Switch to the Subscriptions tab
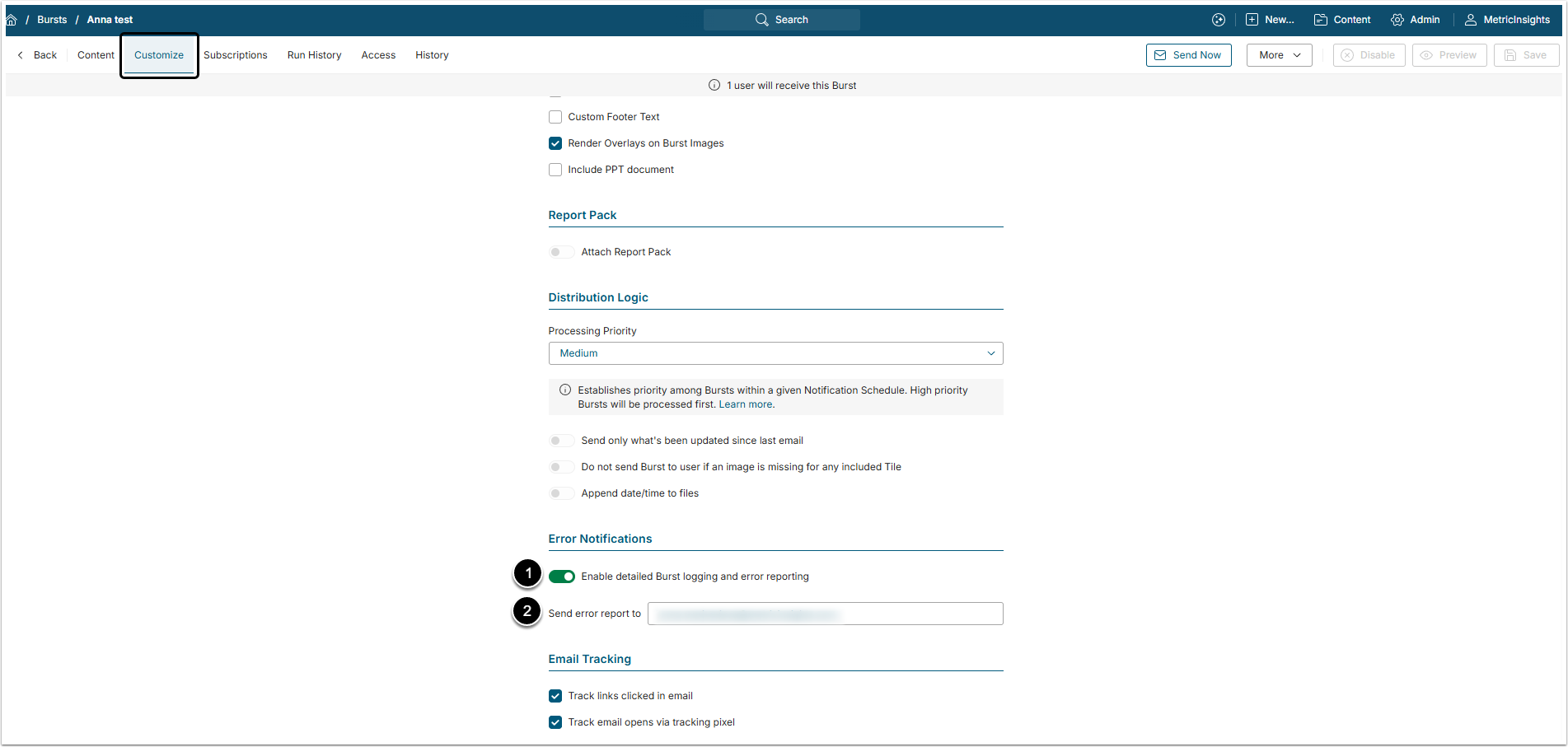 [236, 55]
